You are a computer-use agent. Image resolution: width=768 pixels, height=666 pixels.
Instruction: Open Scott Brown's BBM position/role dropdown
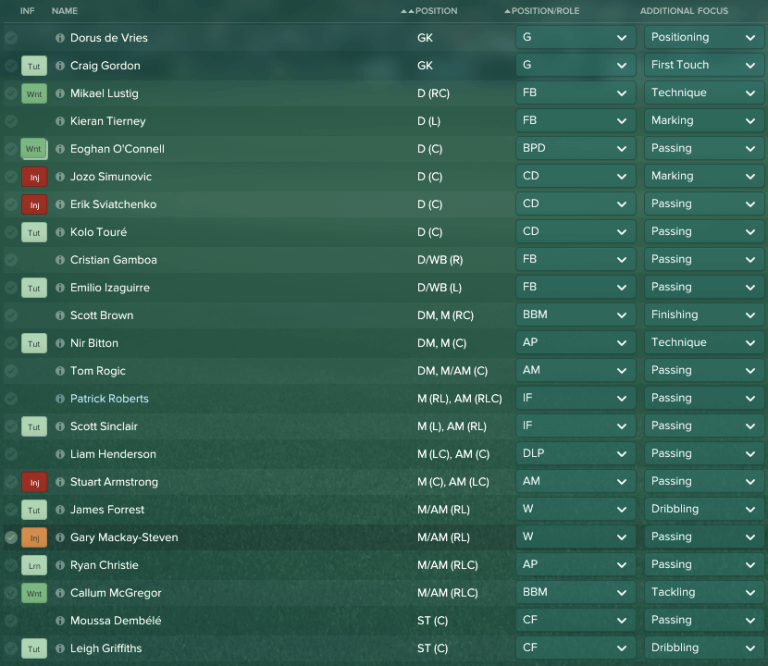(575, 315)
